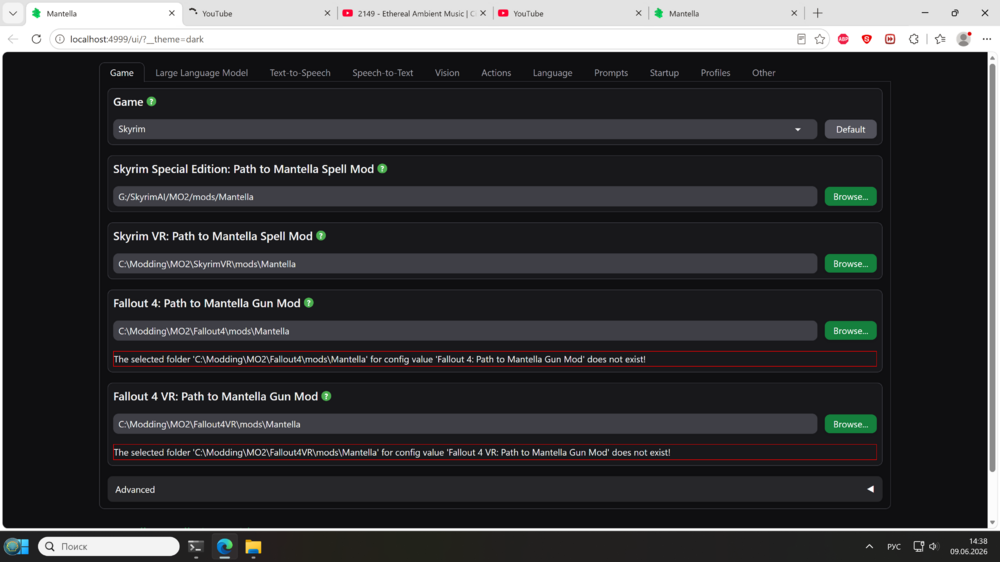Open the Startup tab
1000x562 pixels.
point(664,73)
